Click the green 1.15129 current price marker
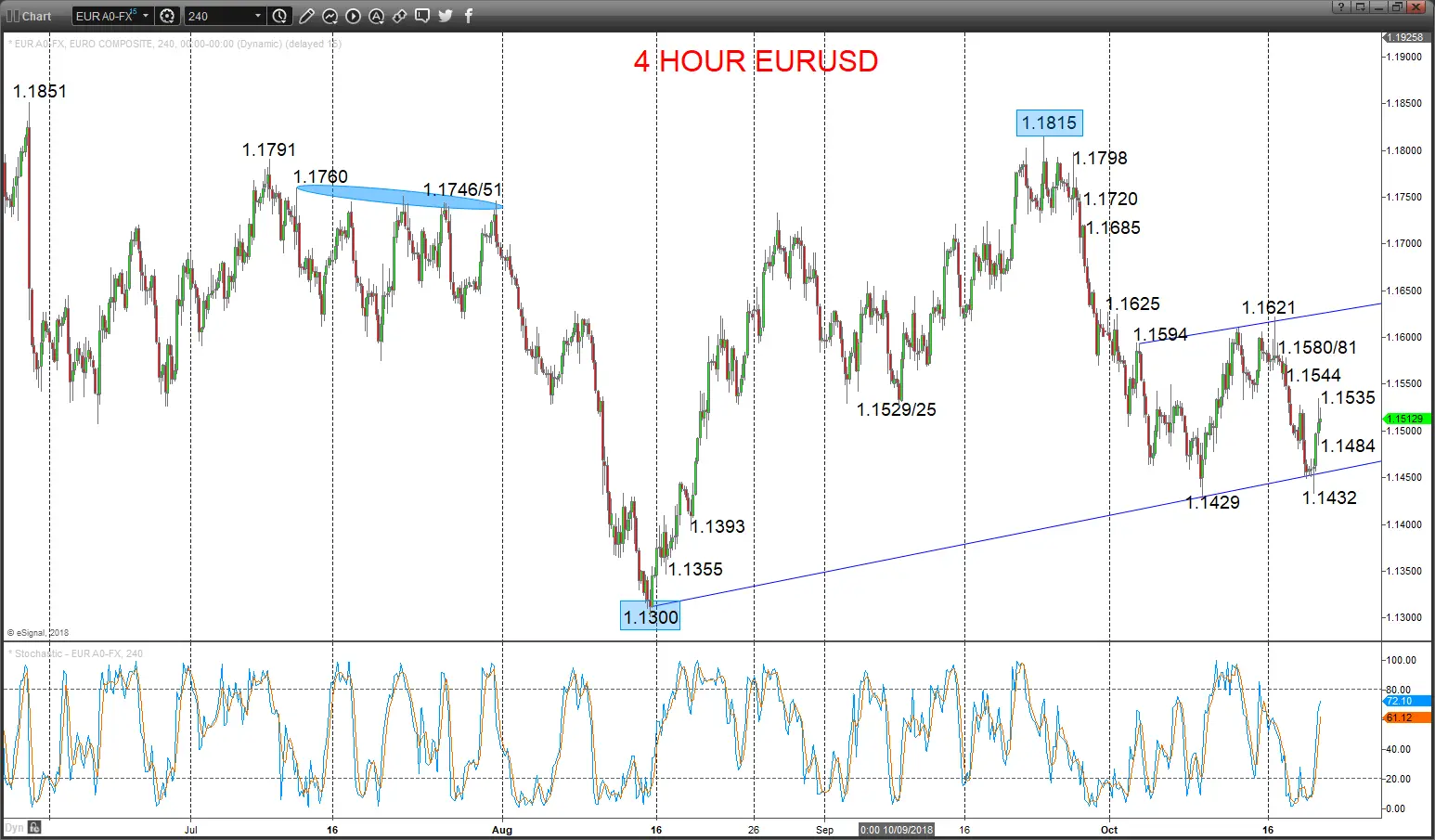1435x840 pixels. coord(1407,419)
